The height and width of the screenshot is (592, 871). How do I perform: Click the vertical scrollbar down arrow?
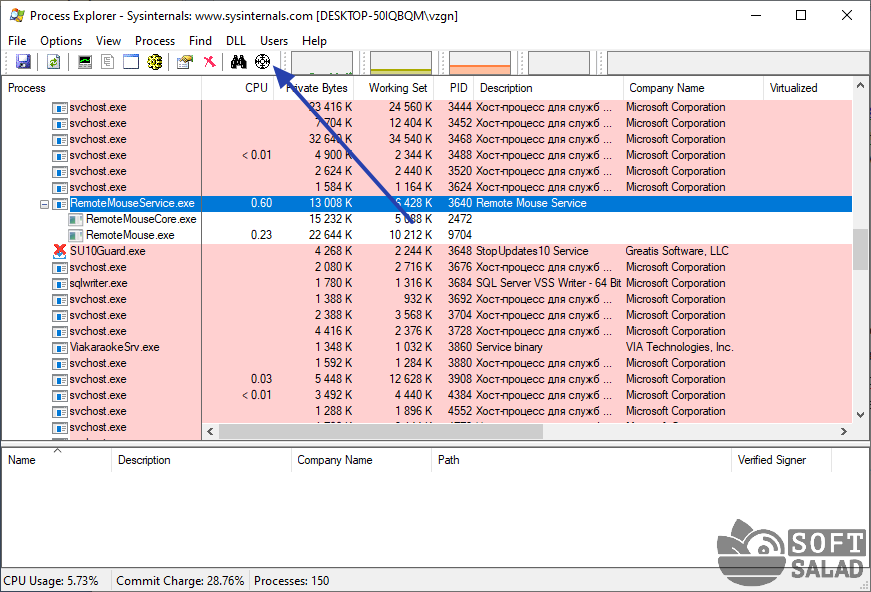(860, 414)
